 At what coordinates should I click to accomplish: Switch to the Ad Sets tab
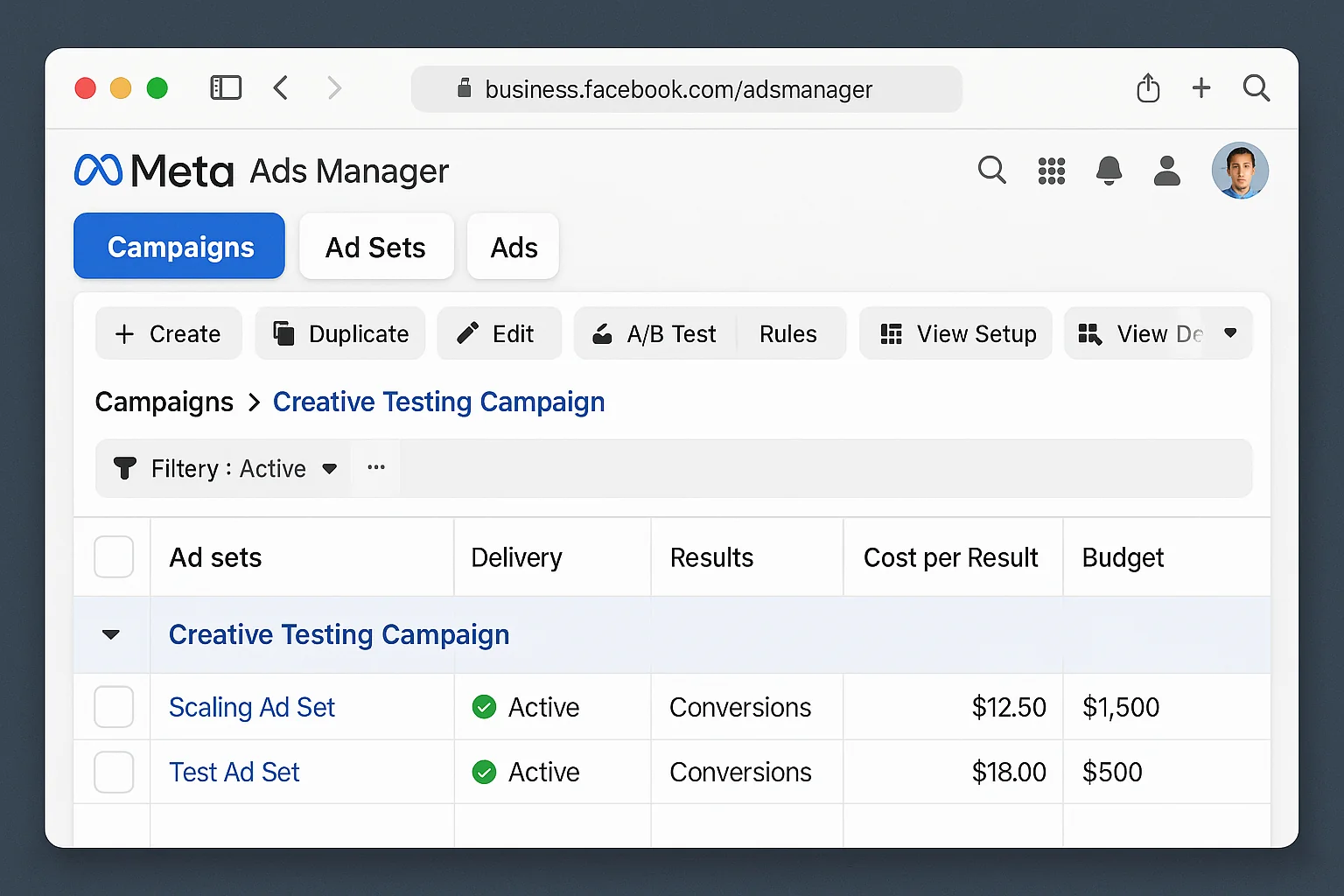[x=375, y=247]
